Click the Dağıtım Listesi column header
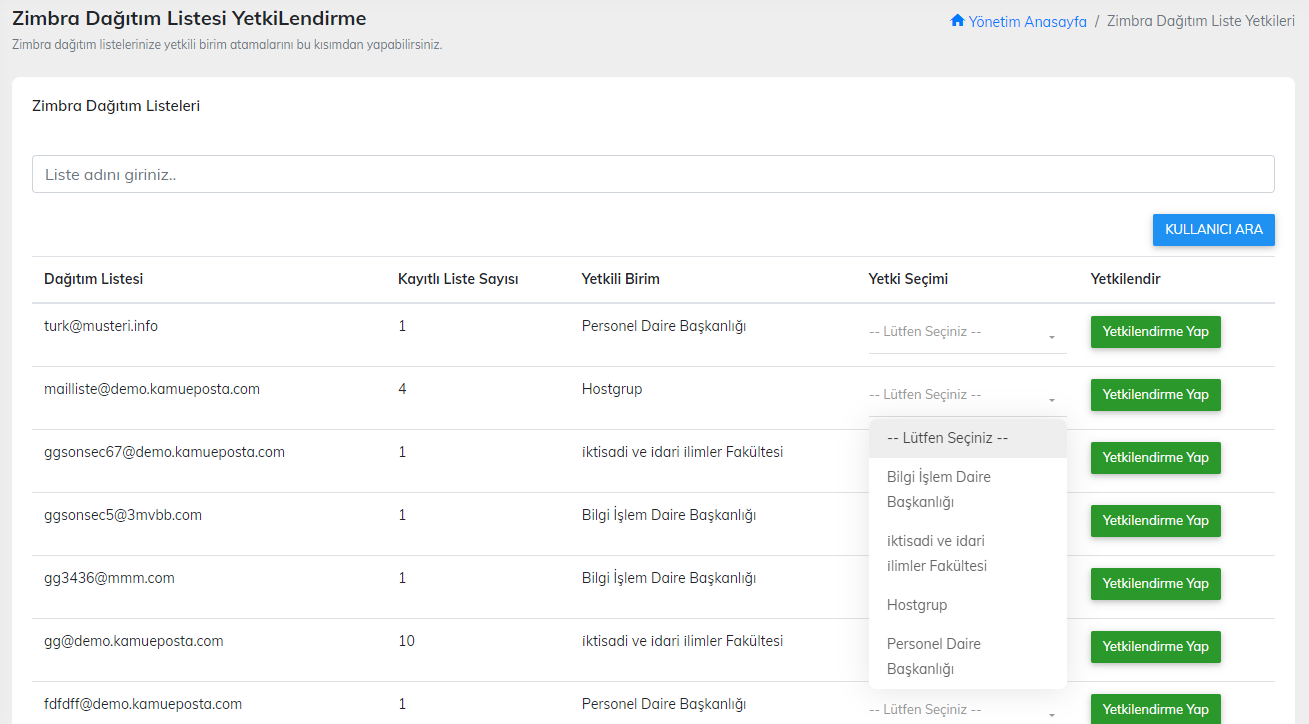Image resolution: width=1309 pixels, height=724 pixels. 93,279
